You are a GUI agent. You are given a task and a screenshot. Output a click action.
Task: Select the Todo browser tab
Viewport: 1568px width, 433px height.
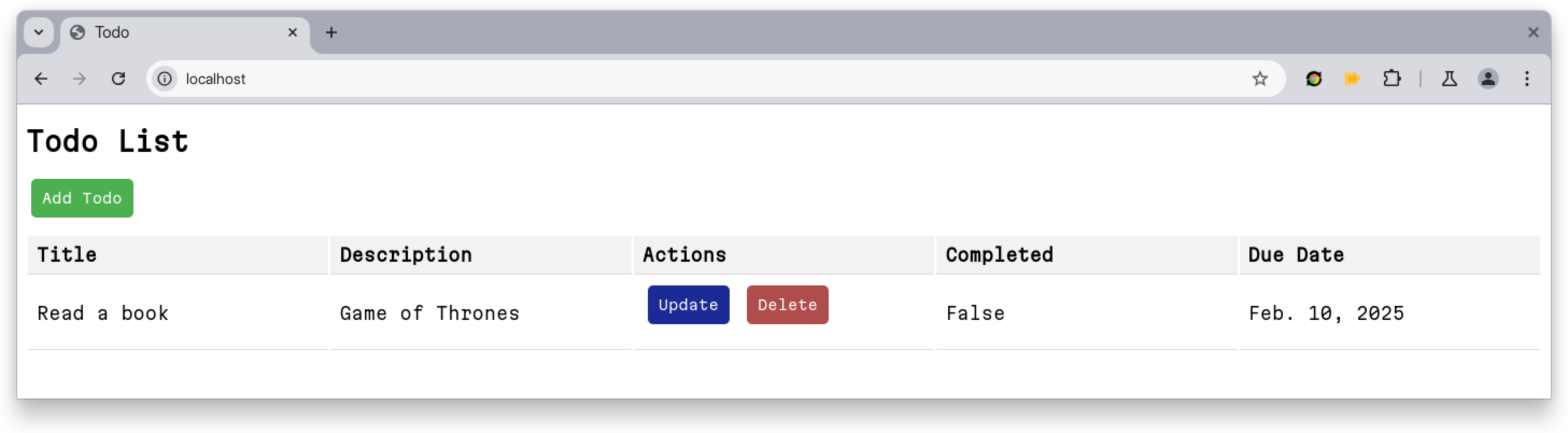click(x=171, y=32)
